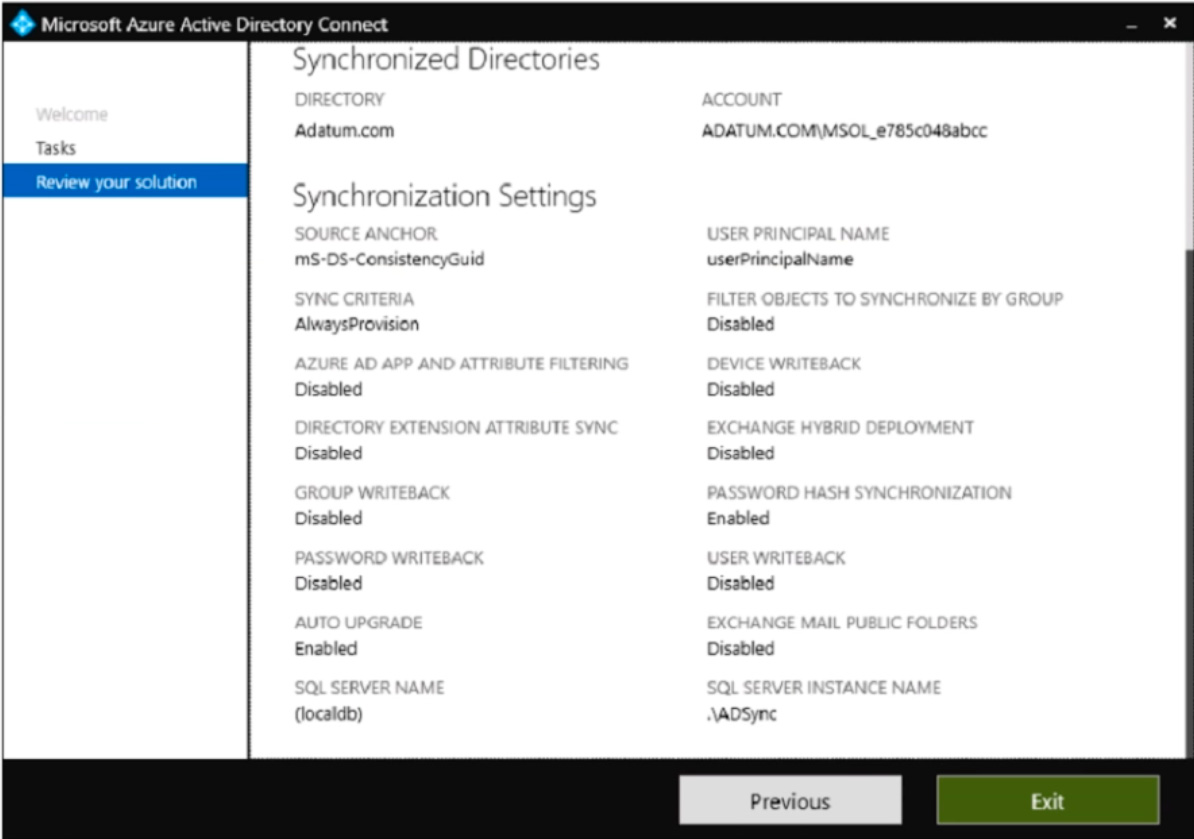The image size is (1194, 839).
Task: Select the Welcome step in sidebar
Action: click(x=73, y=115)
